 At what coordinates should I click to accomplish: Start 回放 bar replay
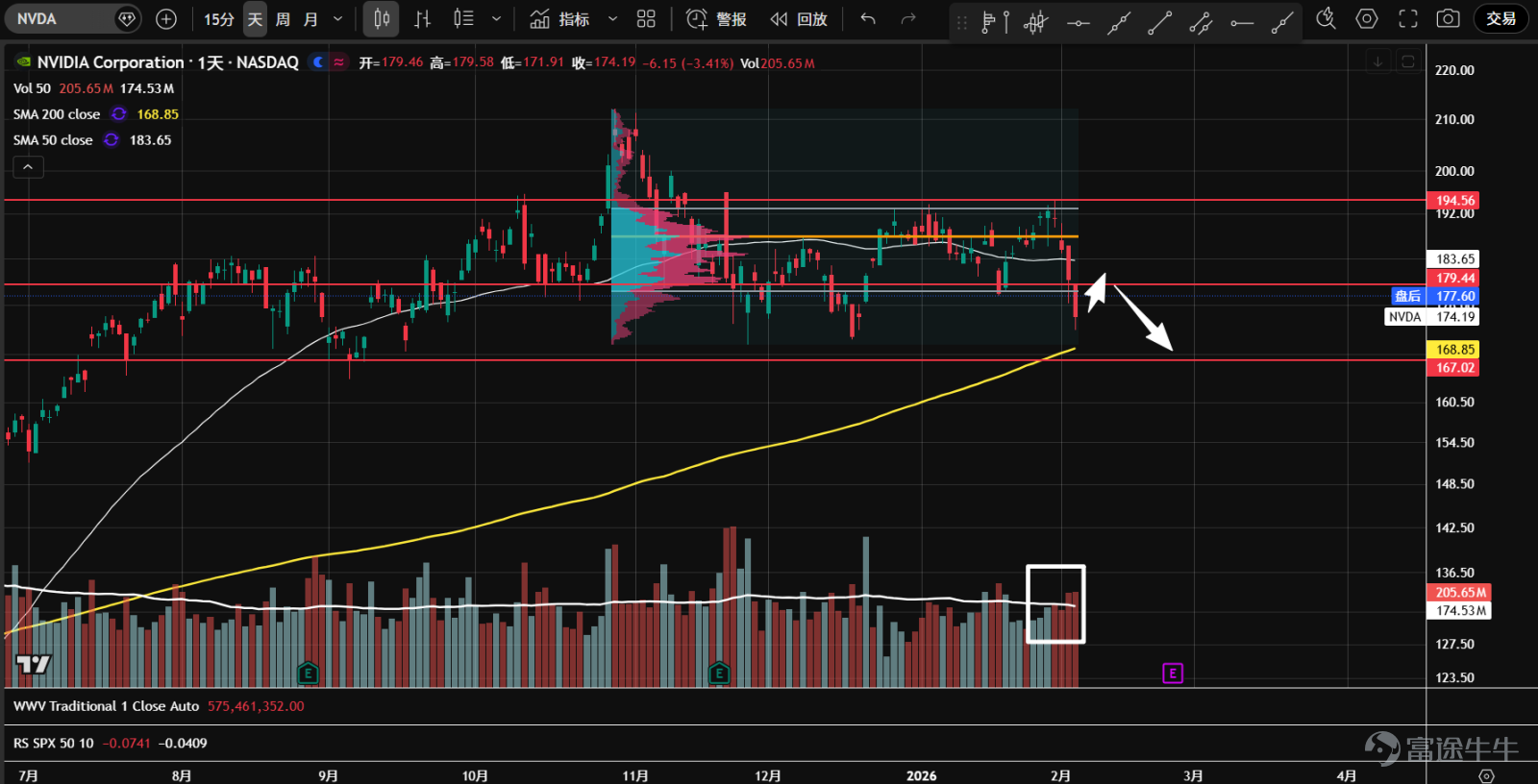[800, 18]
